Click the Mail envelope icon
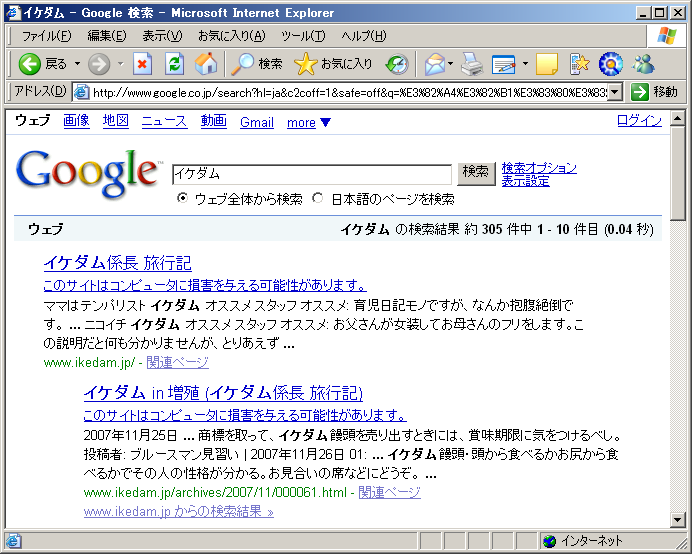The width and height of the screenshot is (692, 554). pos(435,64)
